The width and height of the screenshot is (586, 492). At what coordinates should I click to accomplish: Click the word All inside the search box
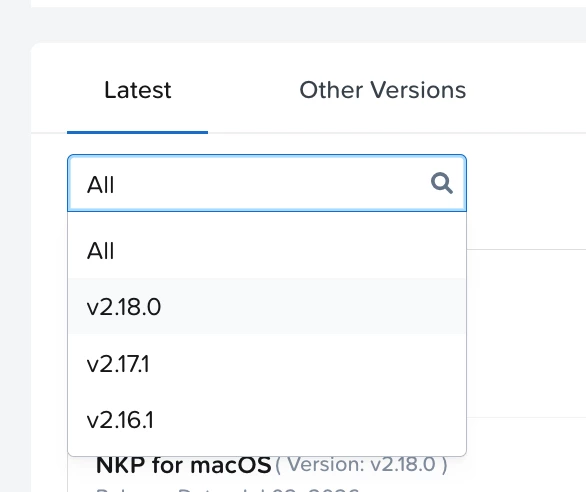pos(100,185)
